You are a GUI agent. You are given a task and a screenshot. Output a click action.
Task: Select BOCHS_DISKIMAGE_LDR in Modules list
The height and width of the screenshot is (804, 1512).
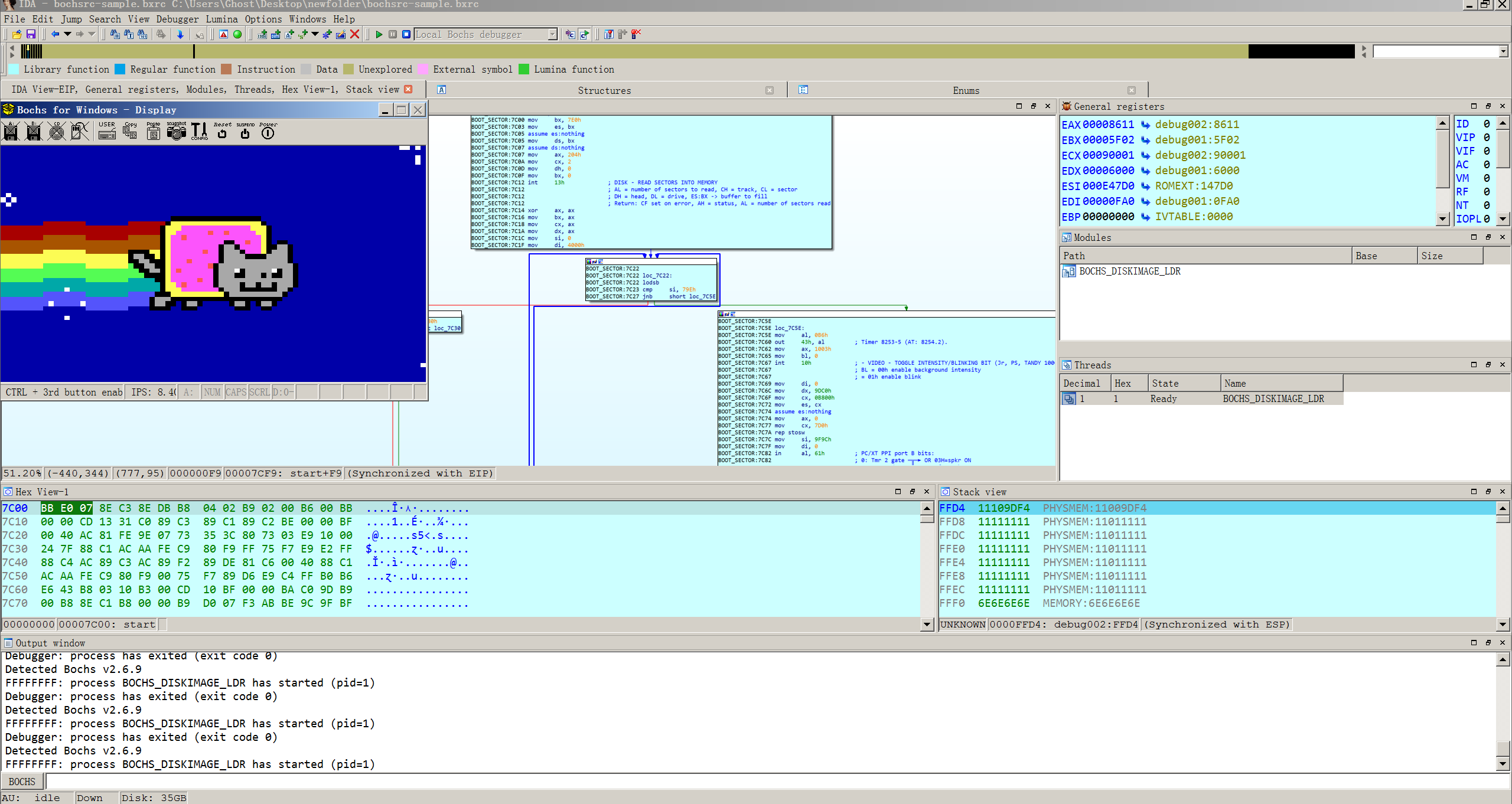[x=1129, y=271]
